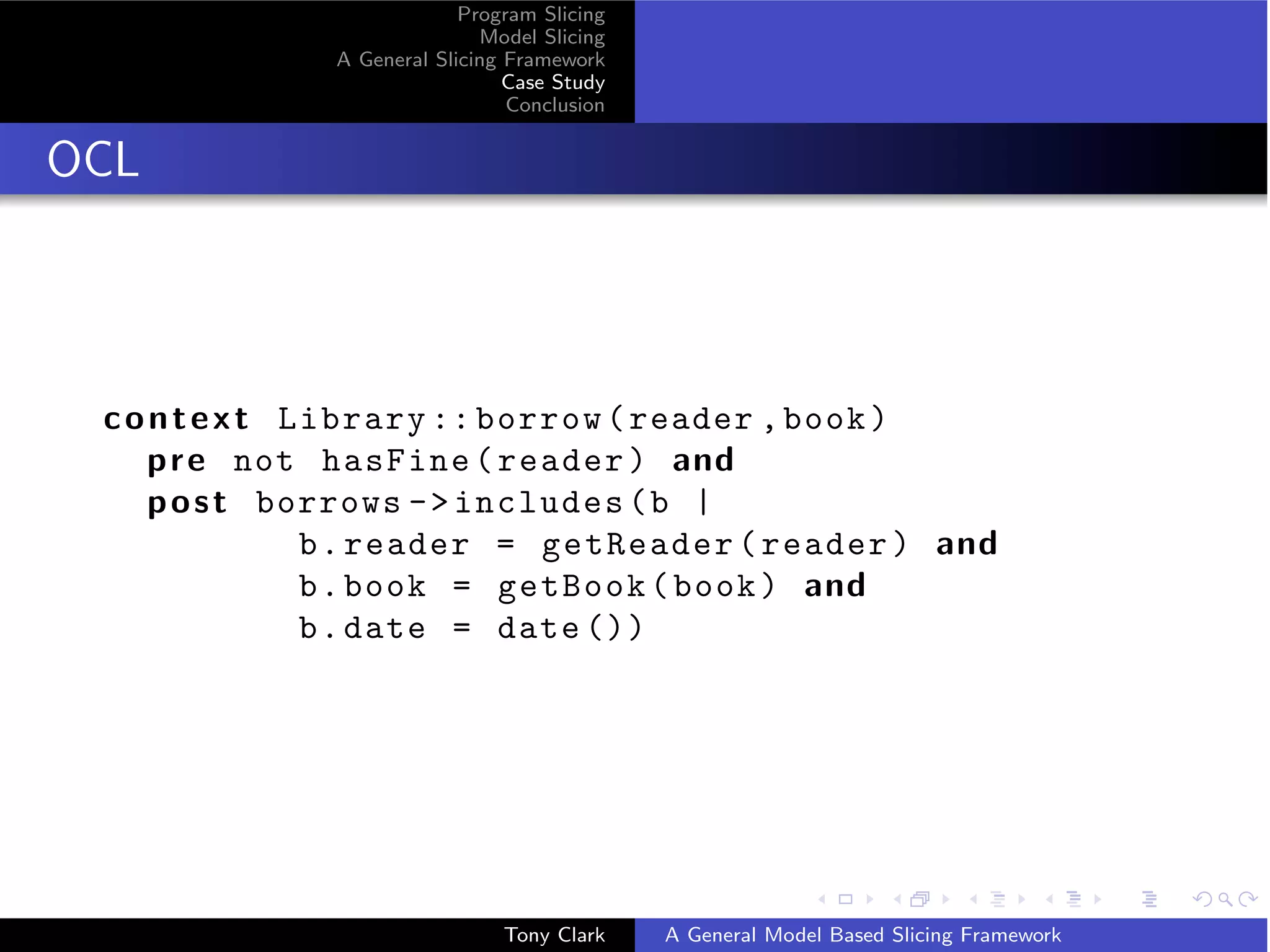
Task: Go to previous section arrow
Action: (1049, 899)
